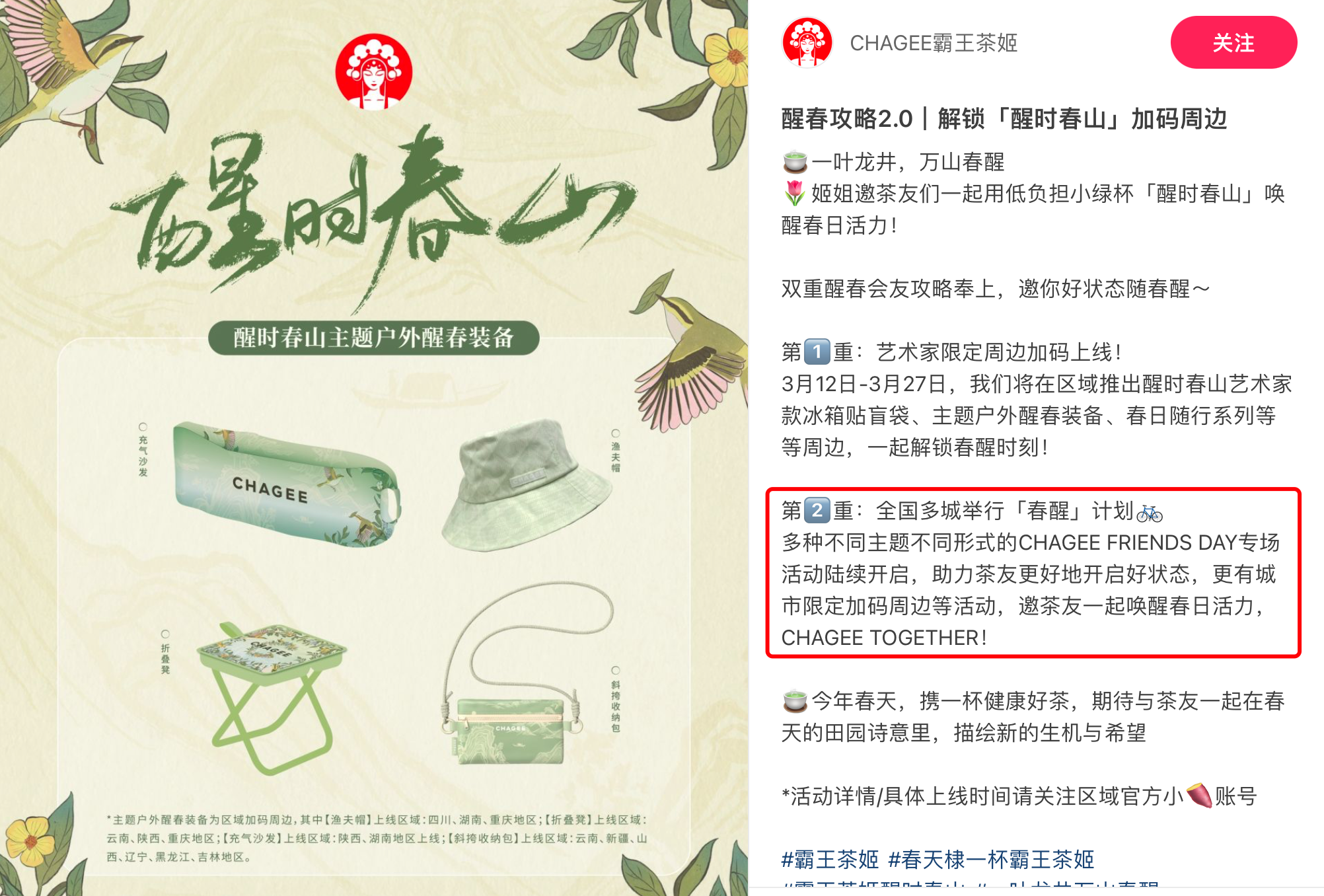Click the green bucket hat image

click(x=527, y=484)
